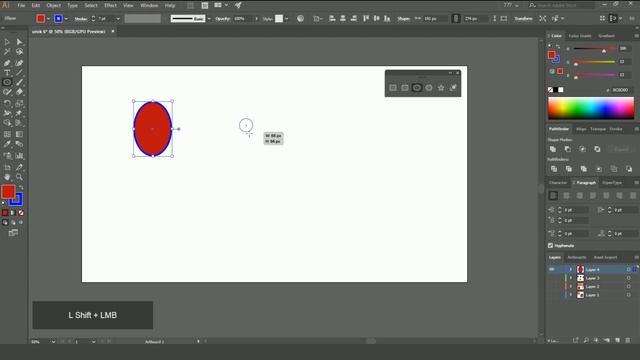Viewport: 640px width, 360px height.
Task: Select the Rotate tool
Action: tap(7, 103)
